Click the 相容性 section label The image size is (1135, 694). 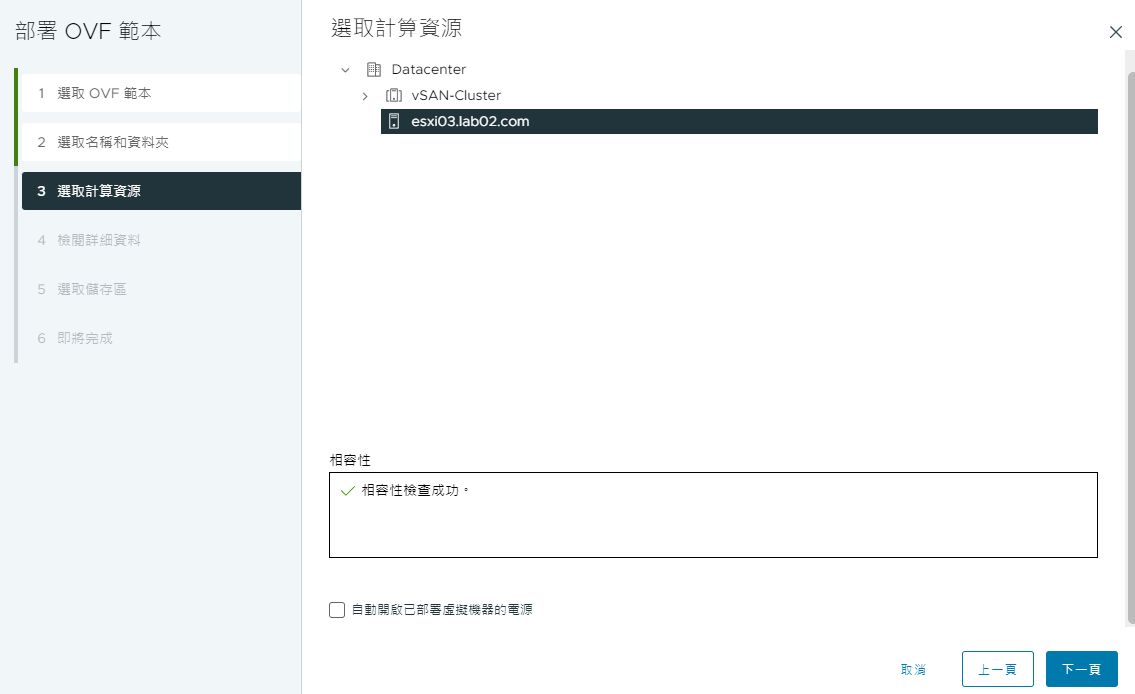pos(350,460)
